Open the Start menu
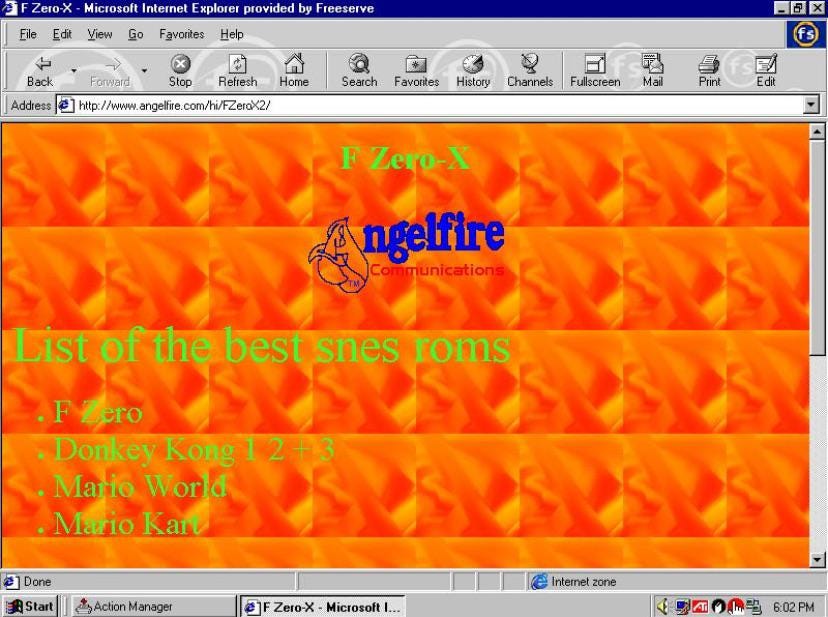The width and height of the screenshot is (828, 617). [x=30, y=605]
